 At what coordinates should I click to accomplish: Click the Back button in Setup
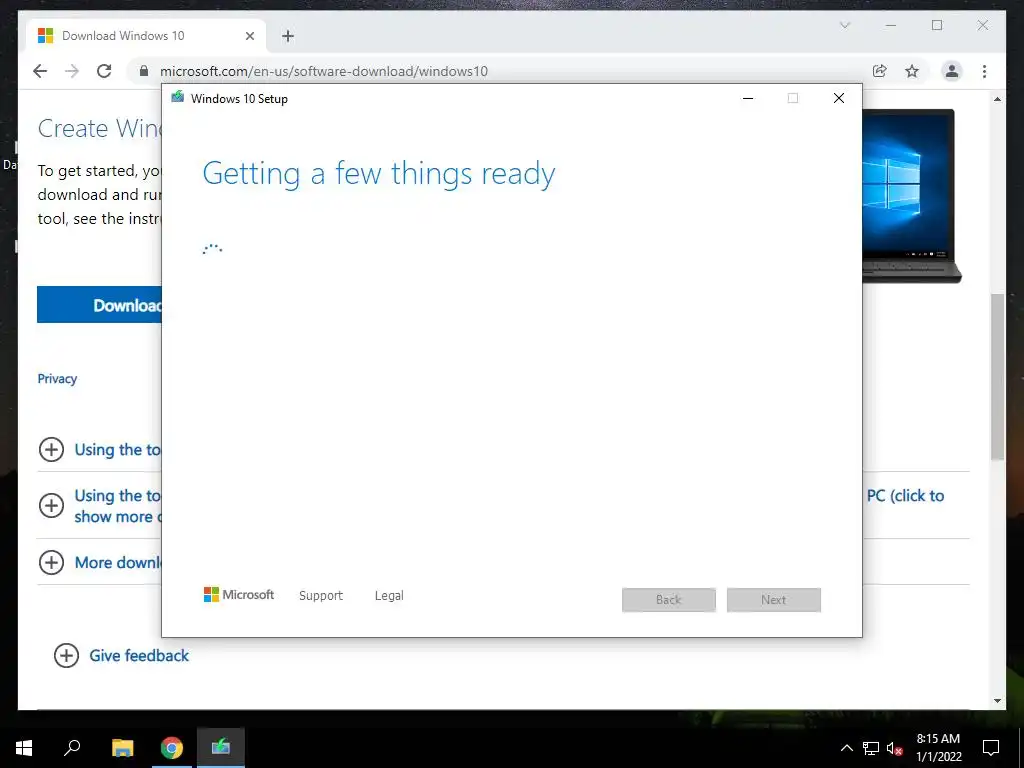[669, 600]
